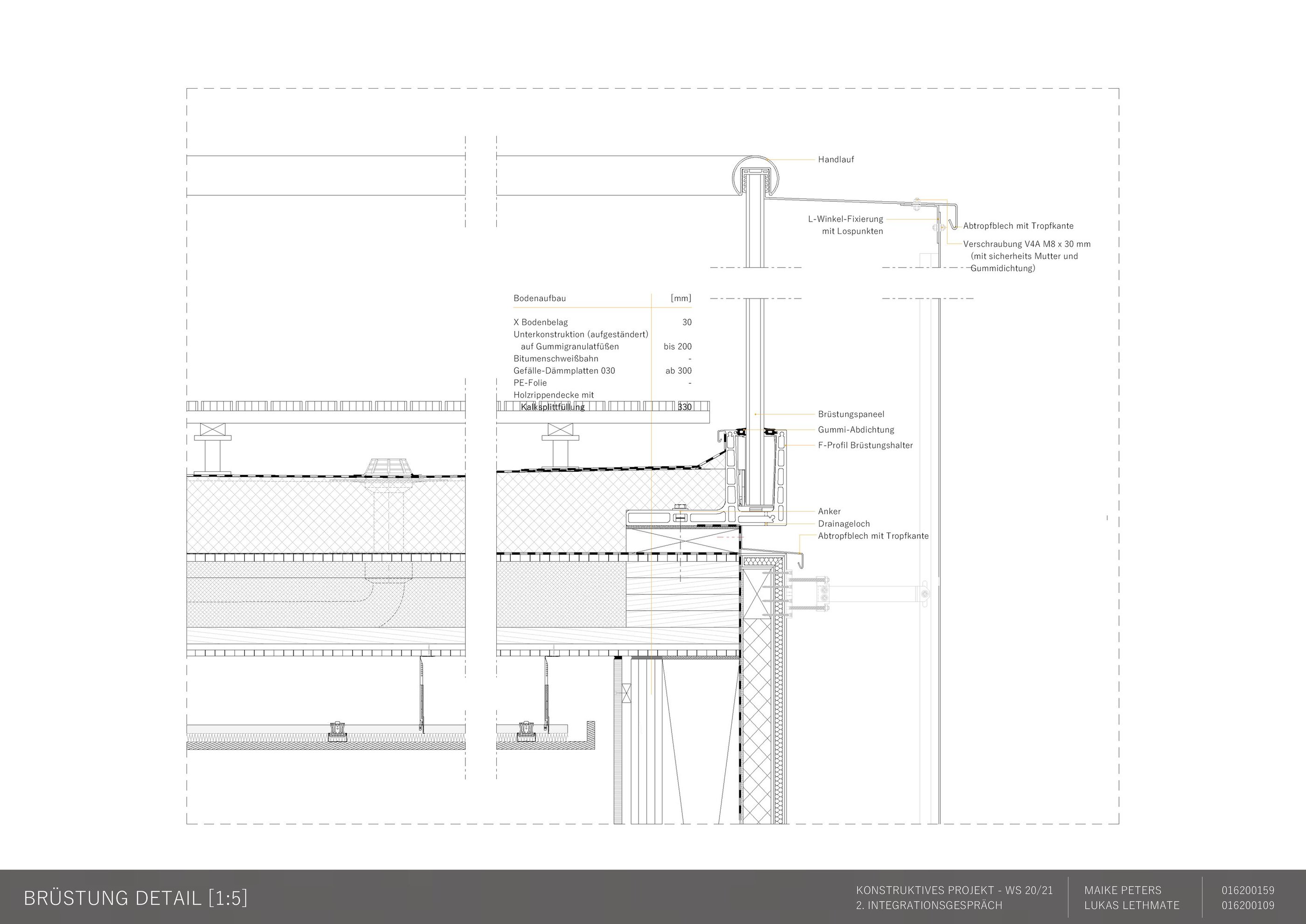Select the Drainageloch label

(x=843, y=524)
